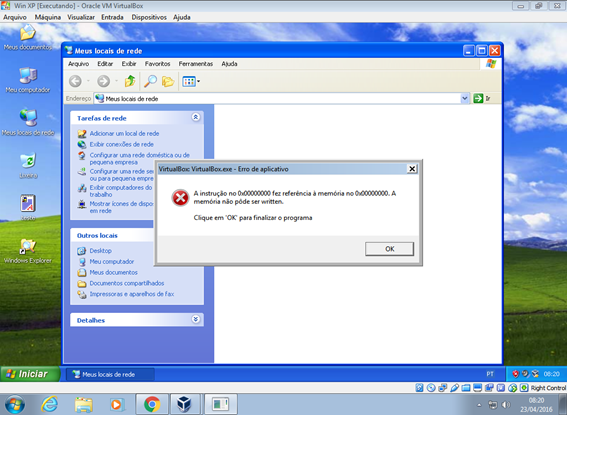Viewport: 614px width, 460px height.
Task: Open the Back button history arrow
Action: point(88,81)
